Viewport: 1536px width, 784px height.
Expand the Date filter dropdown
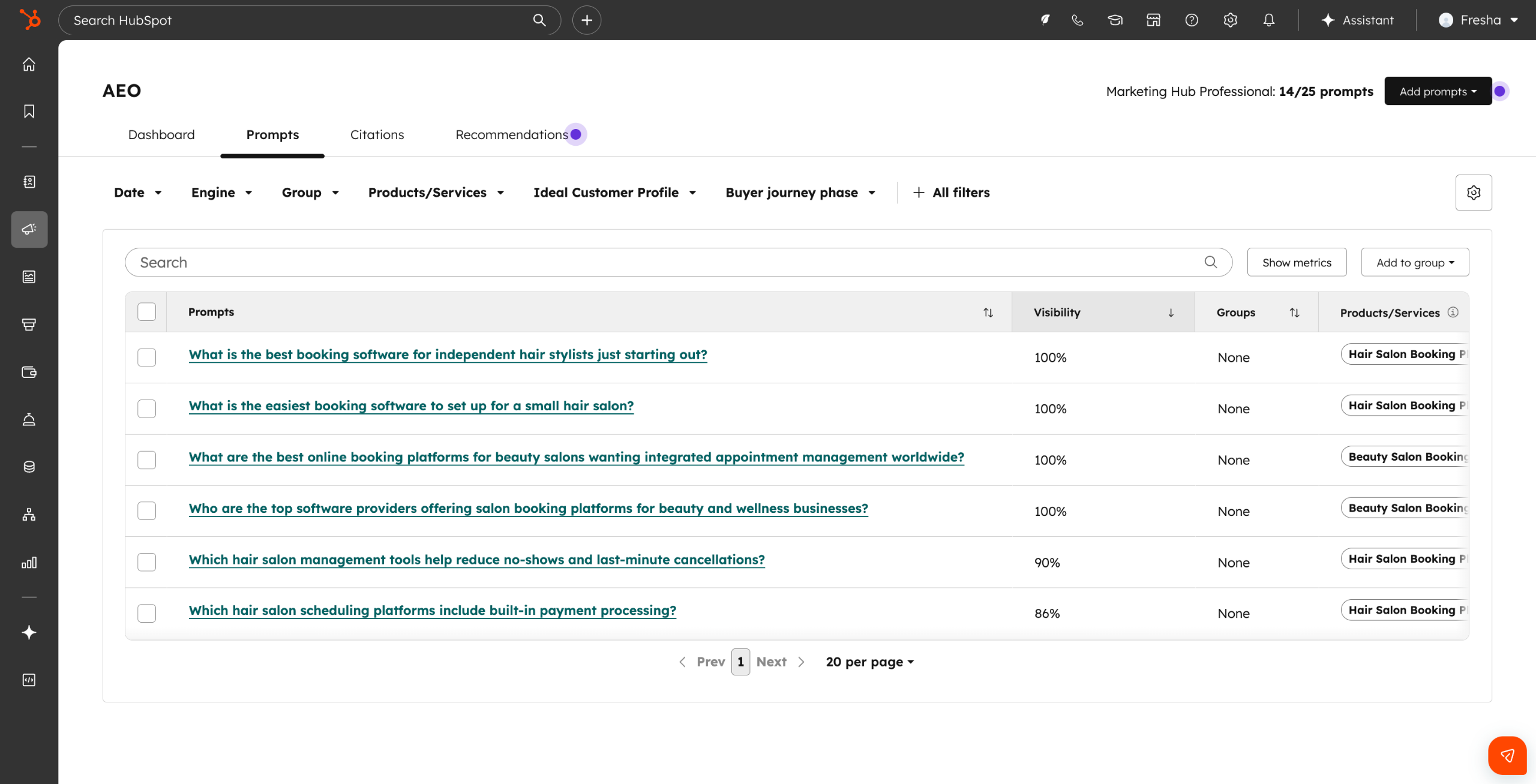pos(138,193)
